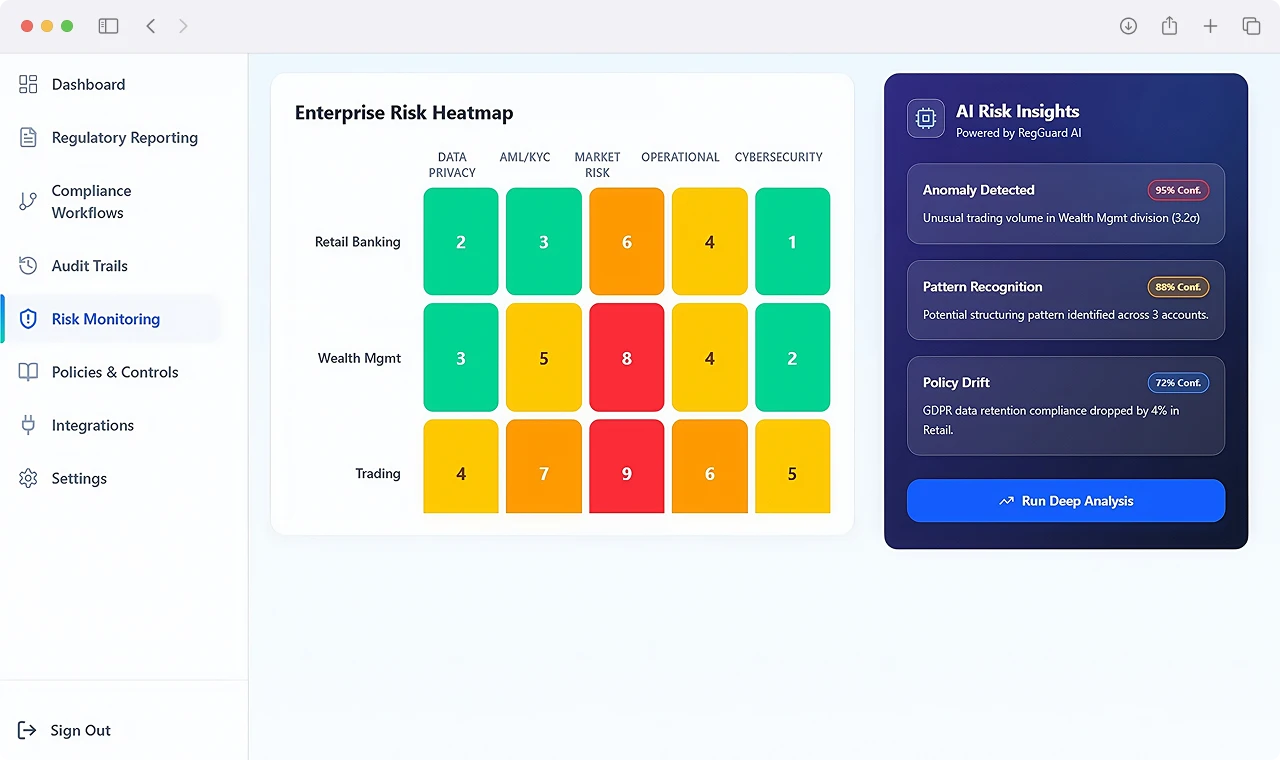Select Trading Data Privacy cell
This screenshot has width=1280, height=760.
tap(461, 467)
